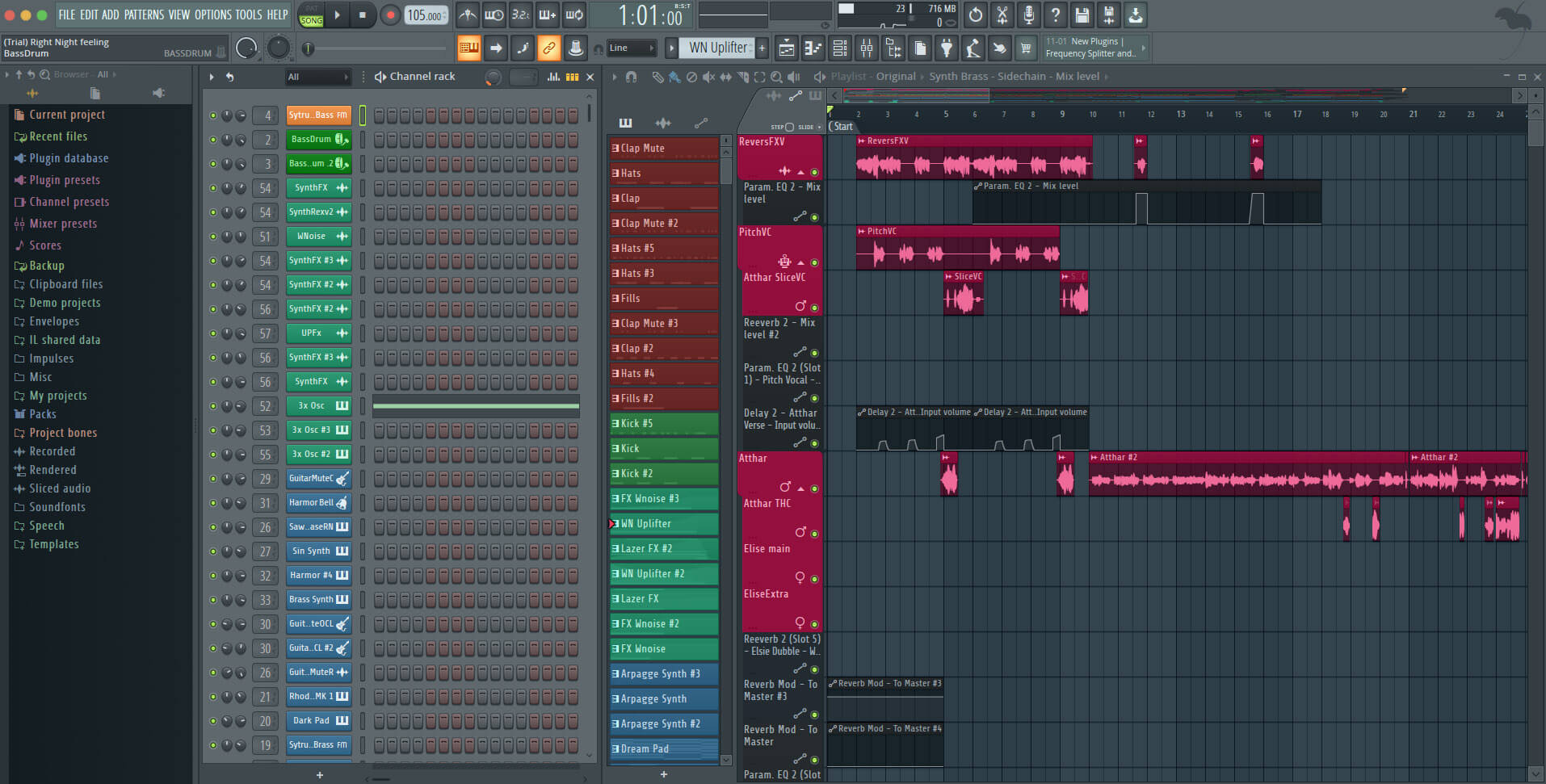Viewport: 1546px width, 784px height.
Task: Toggle mute light on Elise main track
Action: point(814,579)
